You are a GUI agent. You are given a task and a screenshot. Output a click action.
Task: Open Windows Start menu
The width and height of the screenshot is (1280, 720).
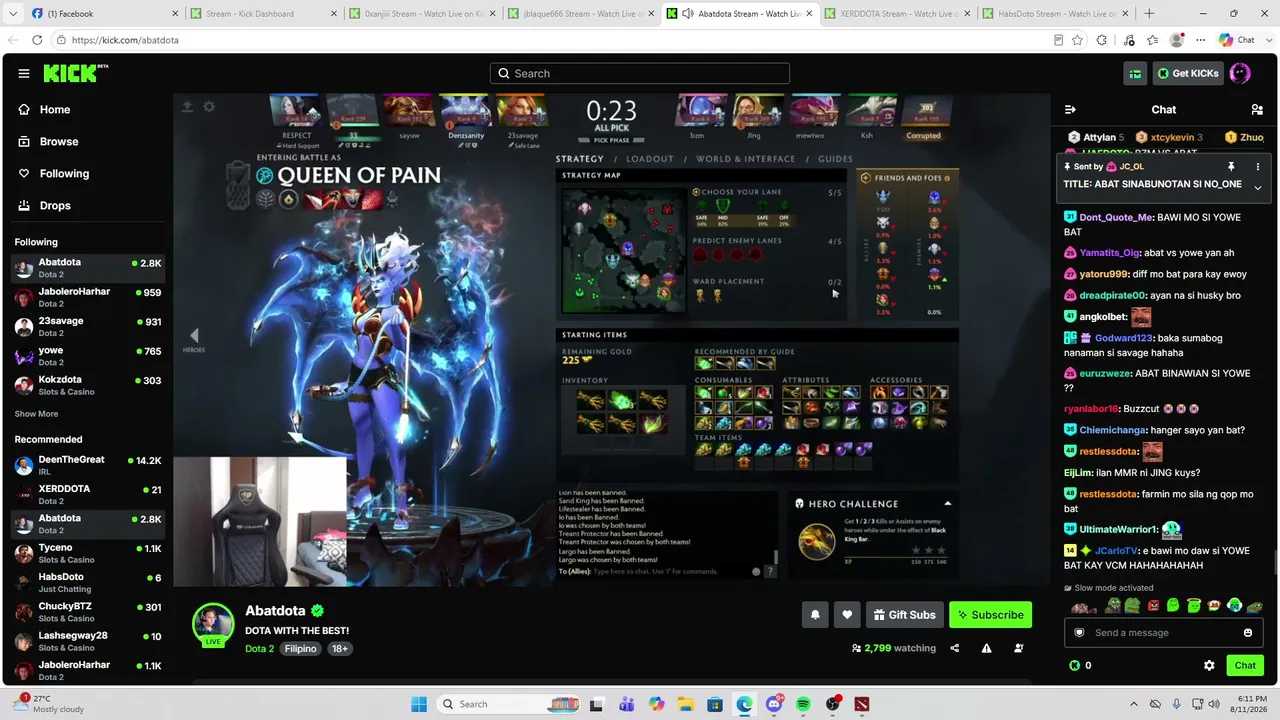pyautogui.click(x=419, y=704)
